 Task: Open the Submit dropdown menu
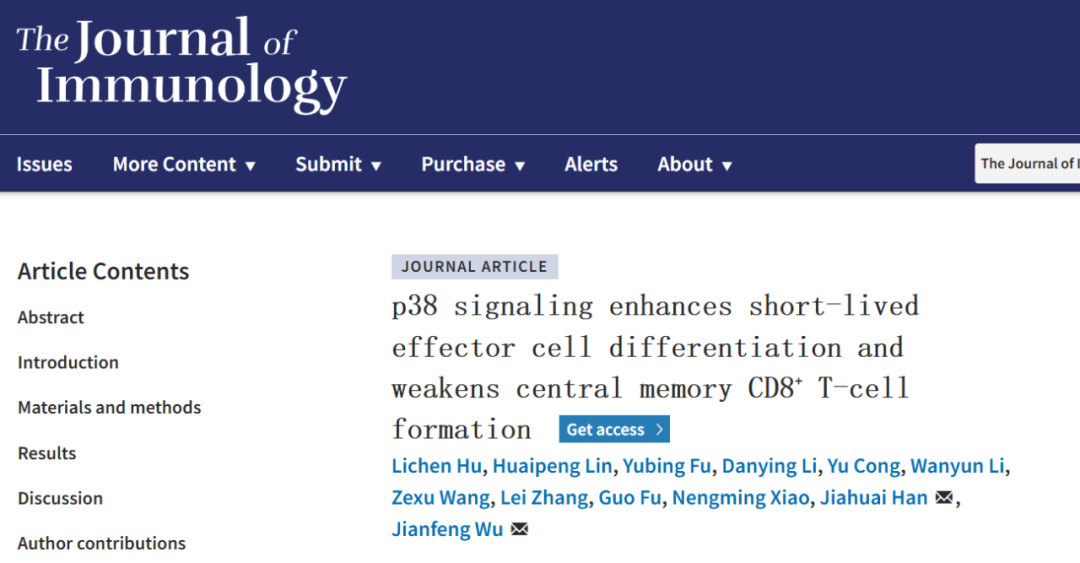click(338, 165)
